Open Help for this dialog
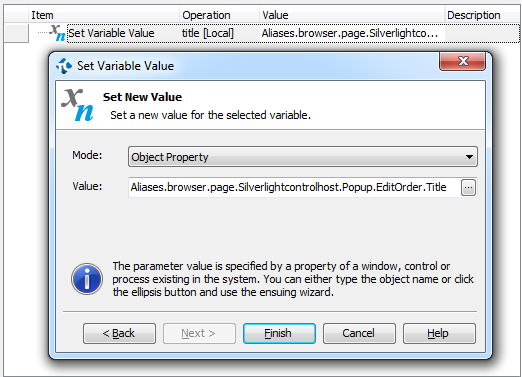Screen dimensions: 522x377 coord(439,333)
